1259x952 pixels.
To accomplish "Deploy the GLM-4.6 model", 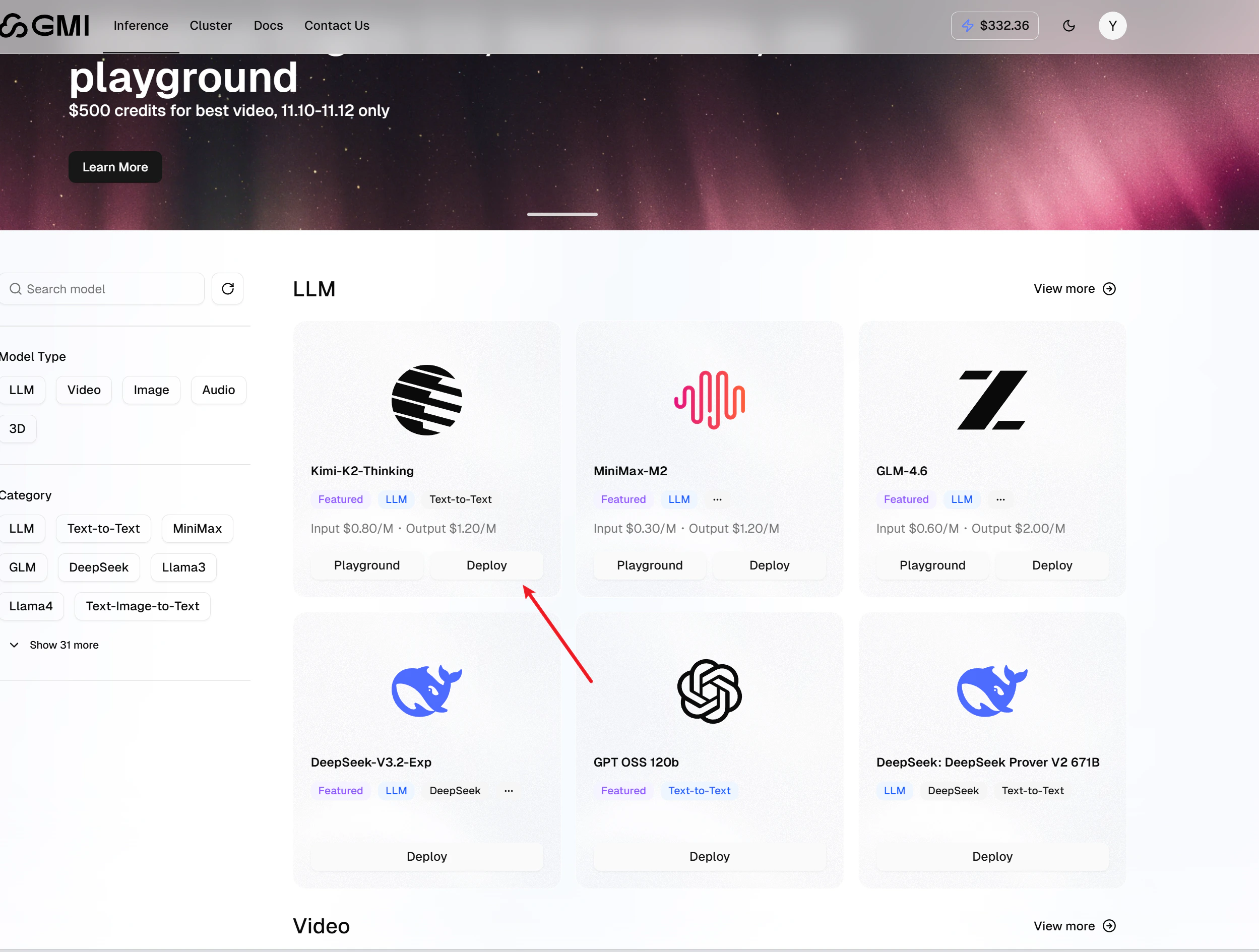I will coord(1052,565).
